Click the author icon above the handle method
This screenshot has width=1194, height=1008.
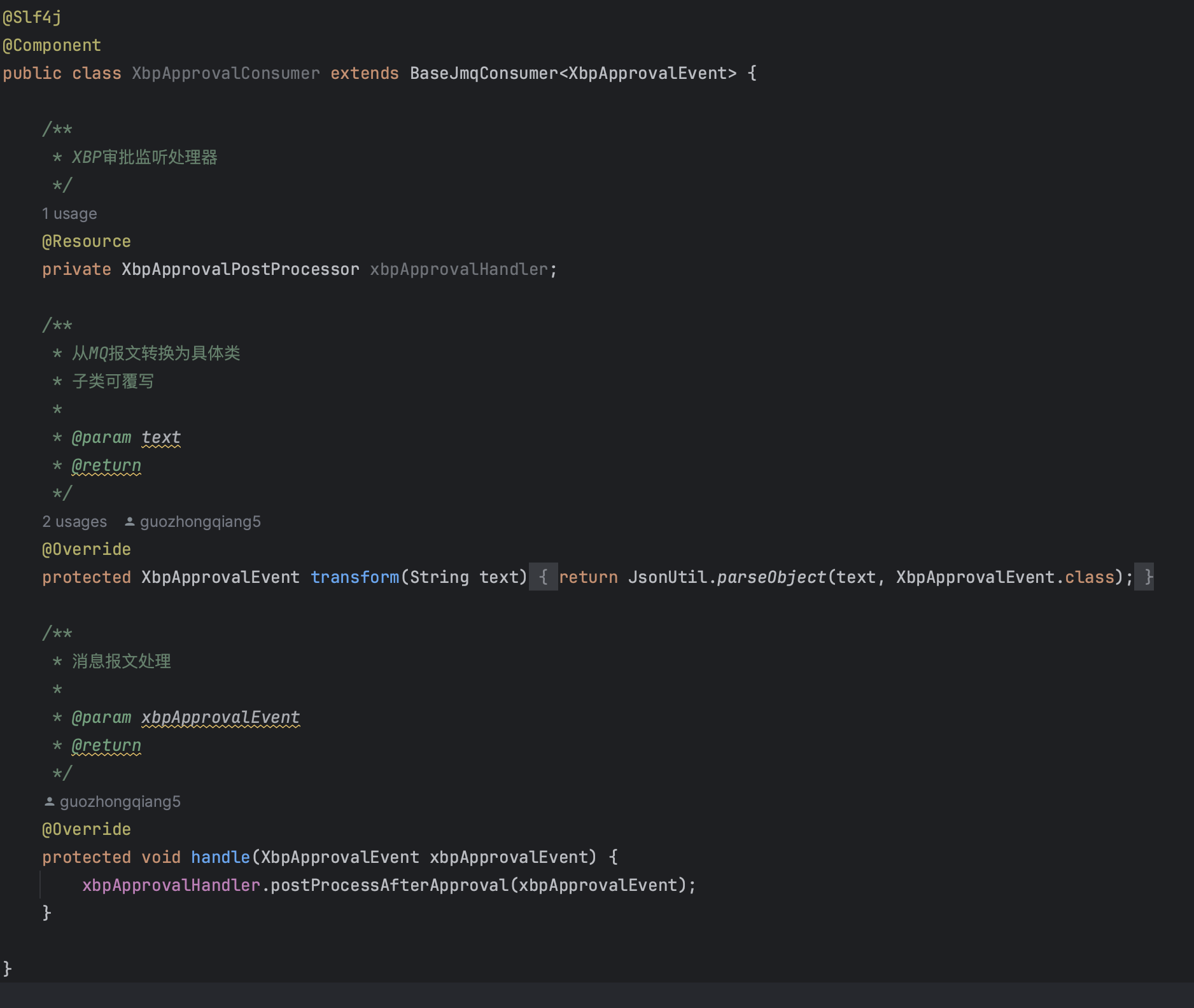point(49,802)
